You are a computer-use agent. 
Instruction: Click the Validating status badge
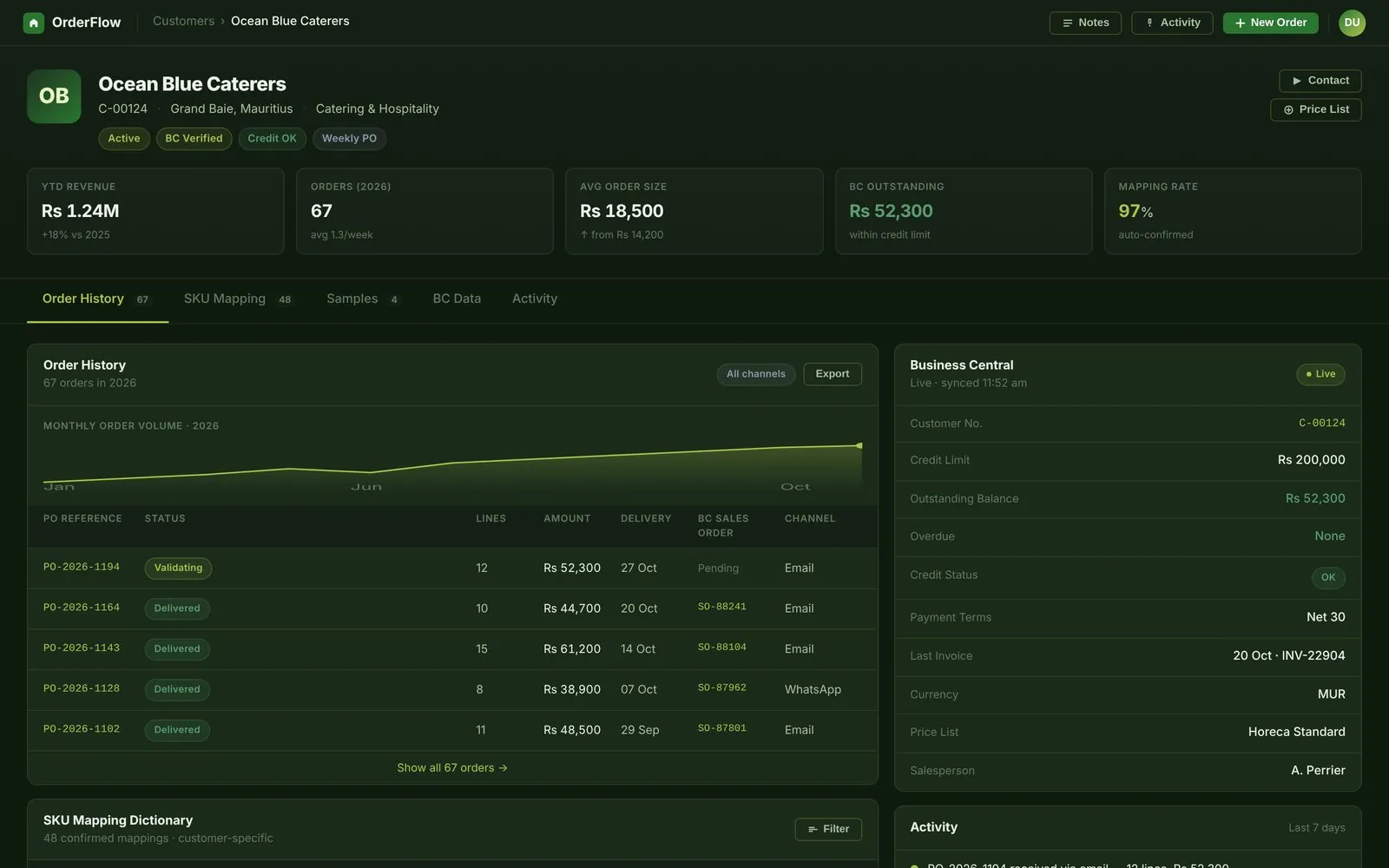coord(178,568)
